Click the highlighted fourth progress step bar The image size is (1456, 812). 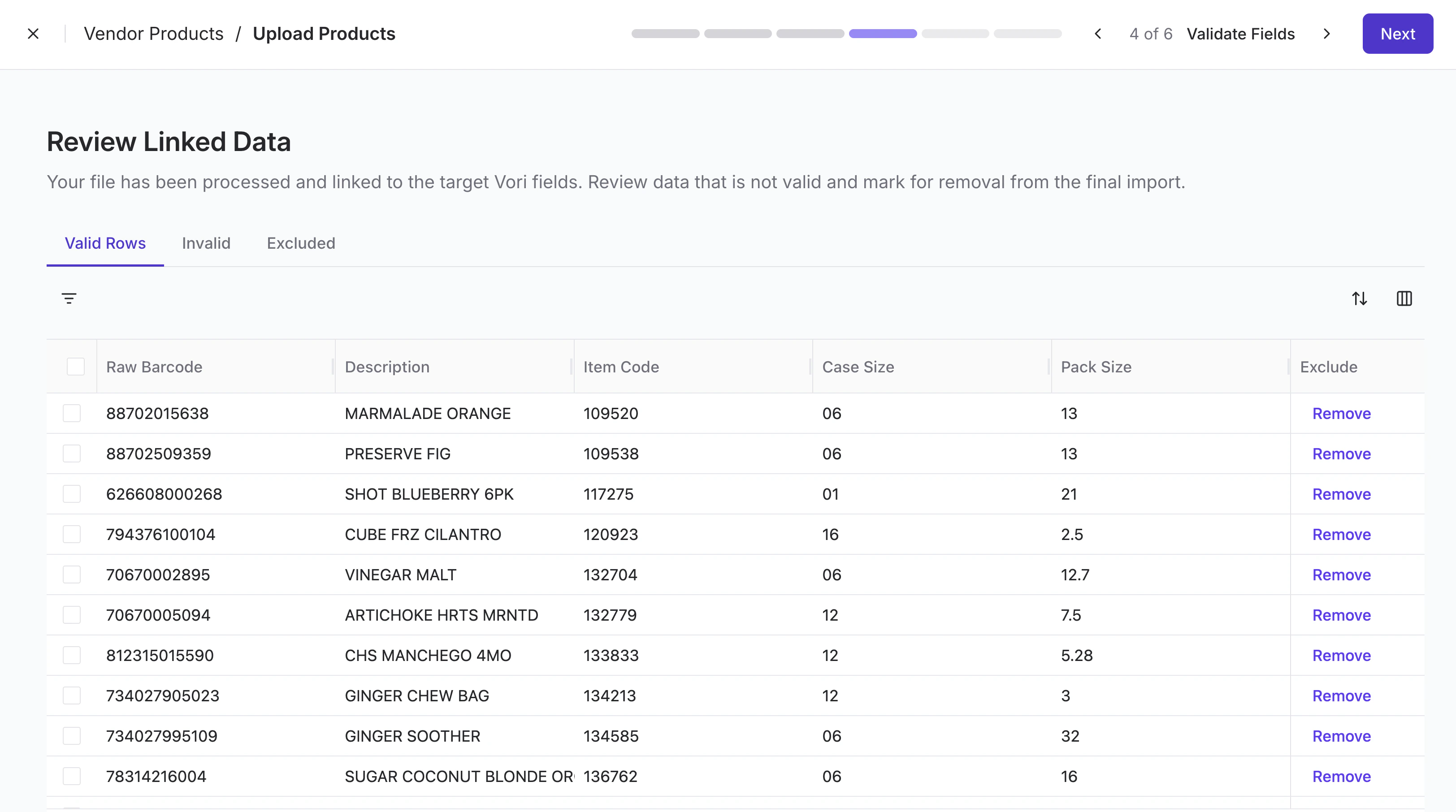click(882, 34)
